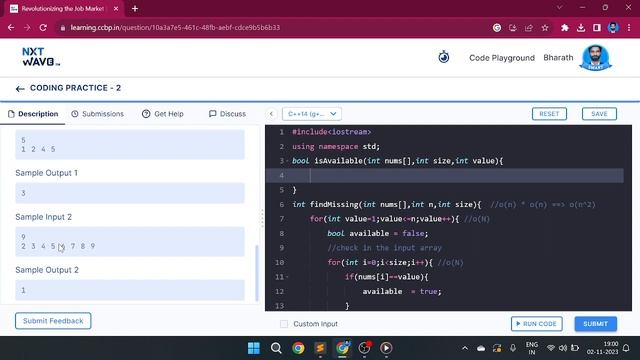
Task: Open the Get Help tab
Action: (163, 114)
